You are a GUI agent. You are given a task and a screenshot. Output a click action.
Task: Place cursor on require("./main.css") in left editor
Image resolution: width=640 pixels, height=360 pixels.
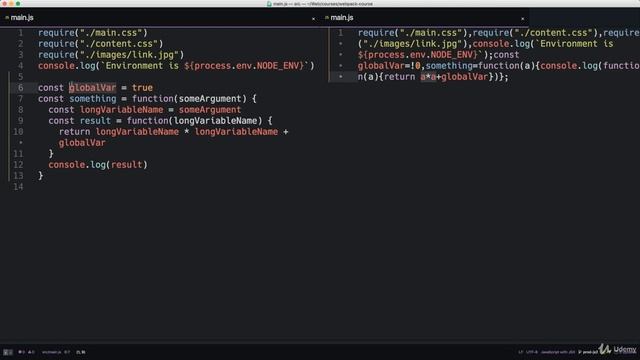click(x=93, y=33)
